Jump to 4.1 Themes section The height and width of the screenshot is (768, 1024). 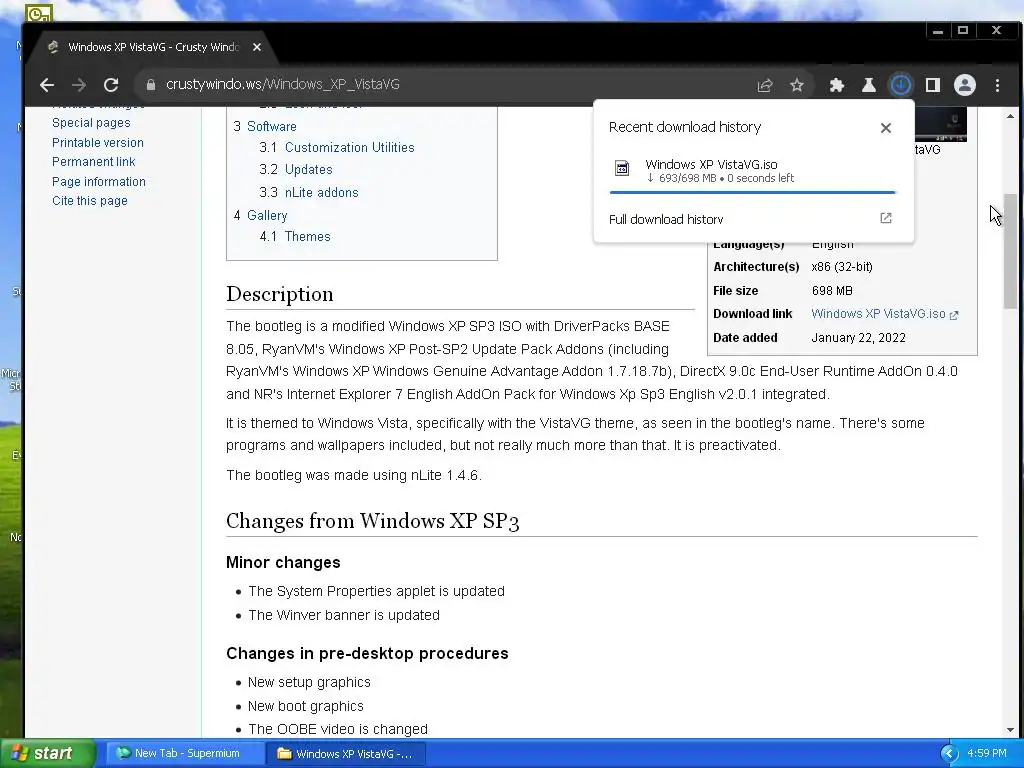(295, 236)
